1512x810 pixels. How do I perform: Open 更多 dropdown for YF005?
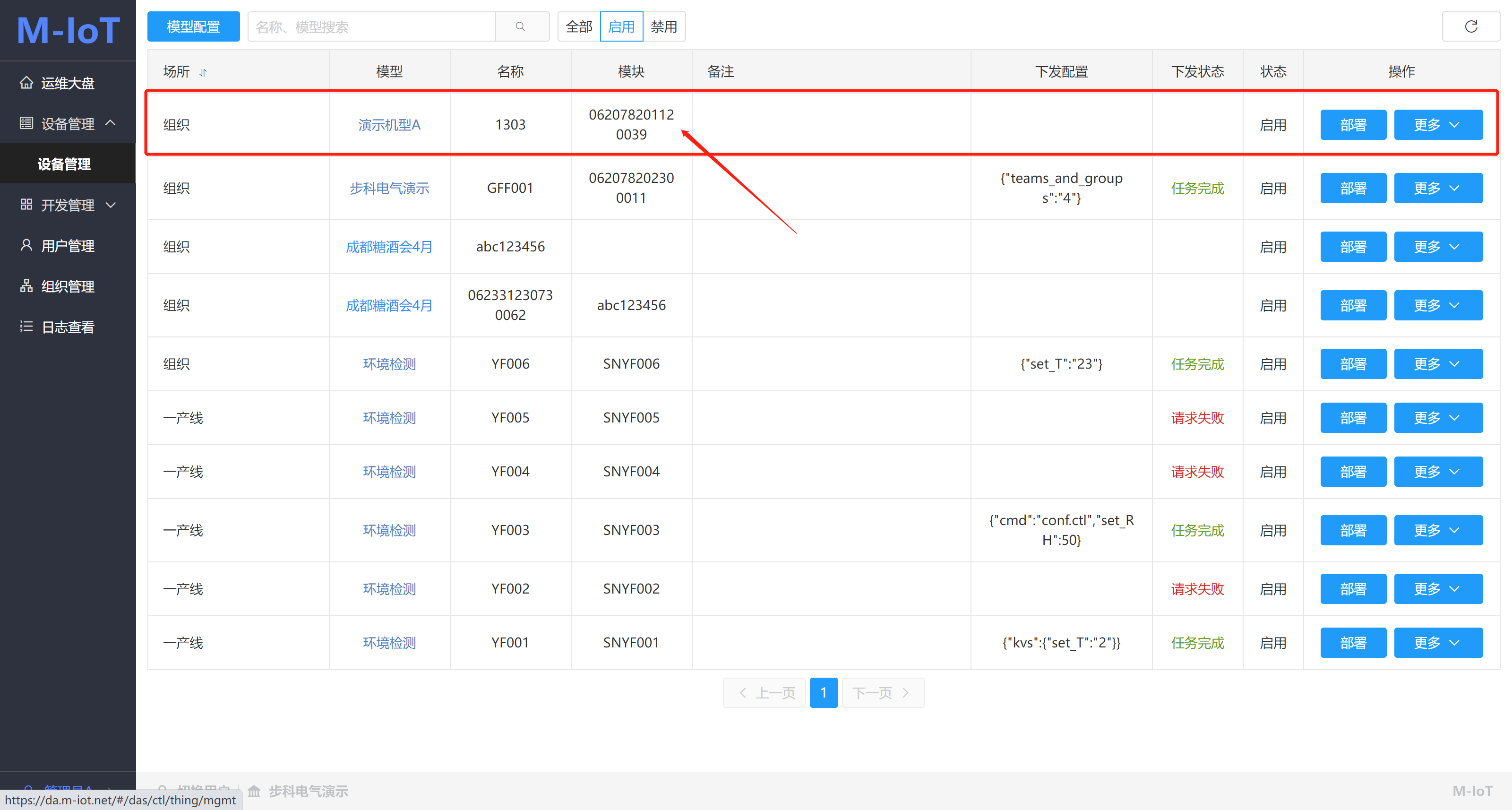point(1438,418)
